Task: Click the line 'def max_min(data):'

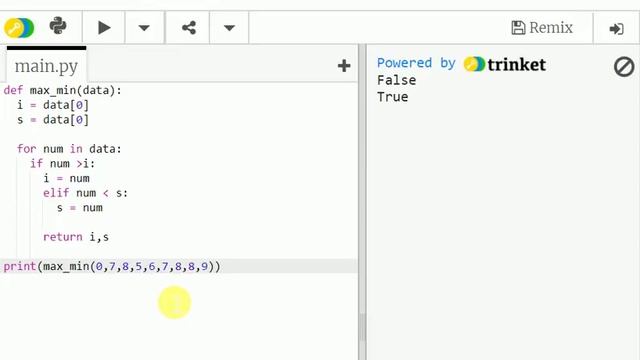Action: (62, 90)
